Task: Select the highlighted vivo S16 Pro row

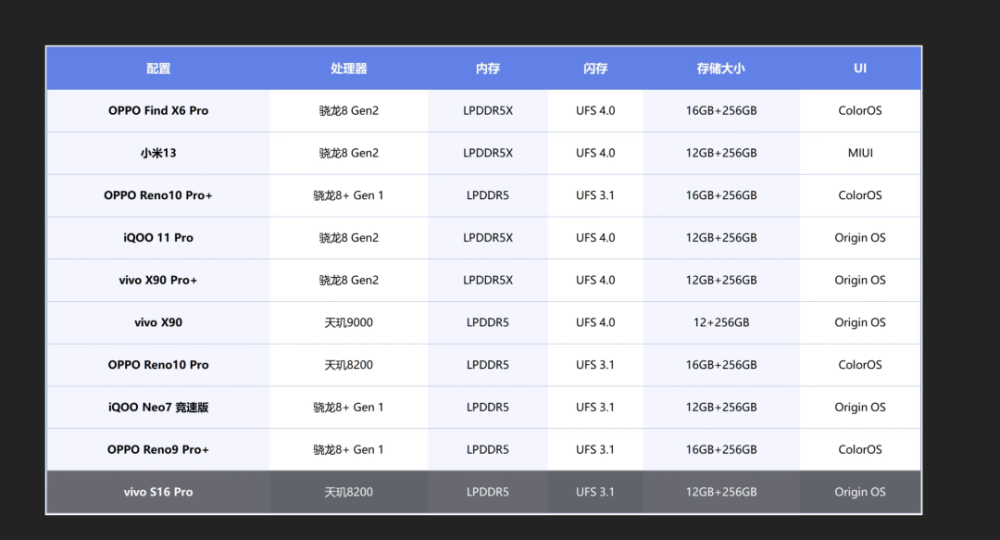Action: [x=483, y=492]
